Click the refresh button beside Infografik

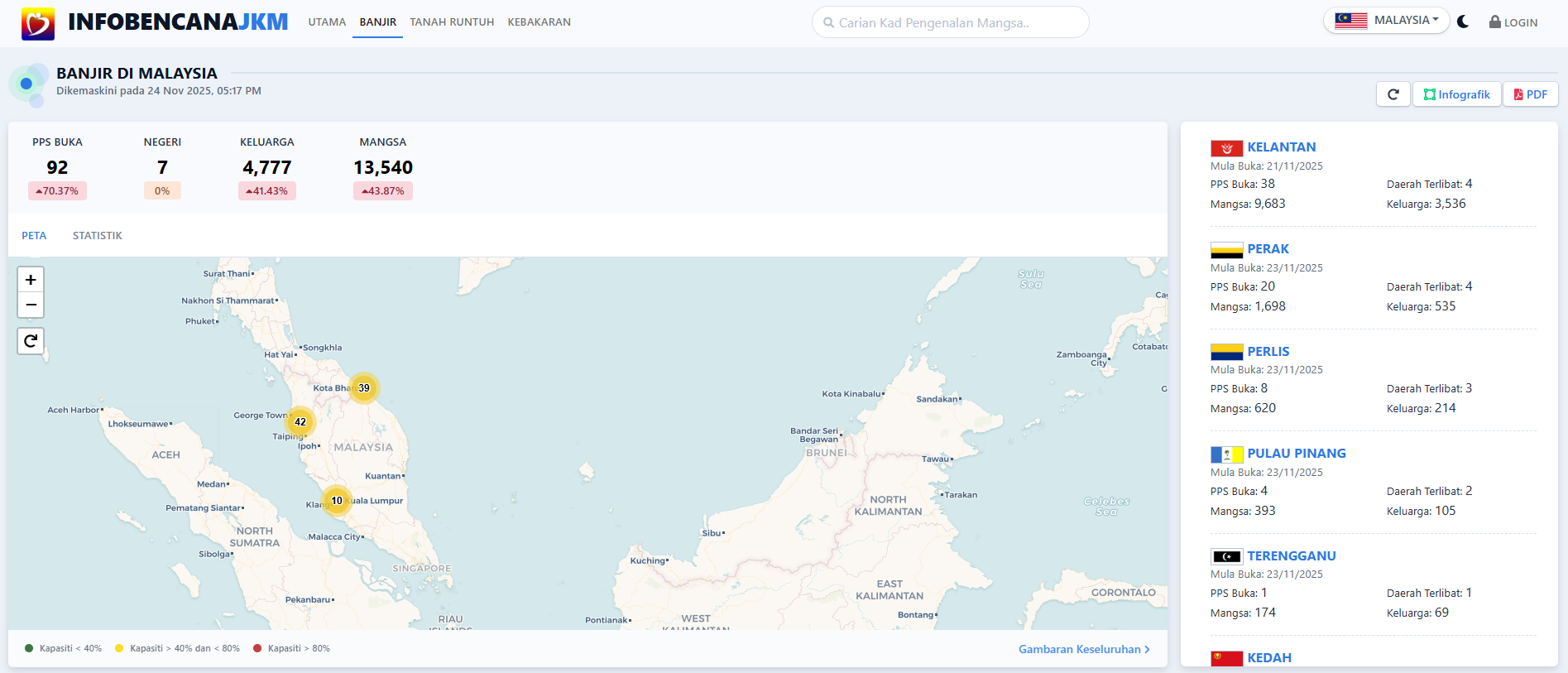(x=1393, y=94)
